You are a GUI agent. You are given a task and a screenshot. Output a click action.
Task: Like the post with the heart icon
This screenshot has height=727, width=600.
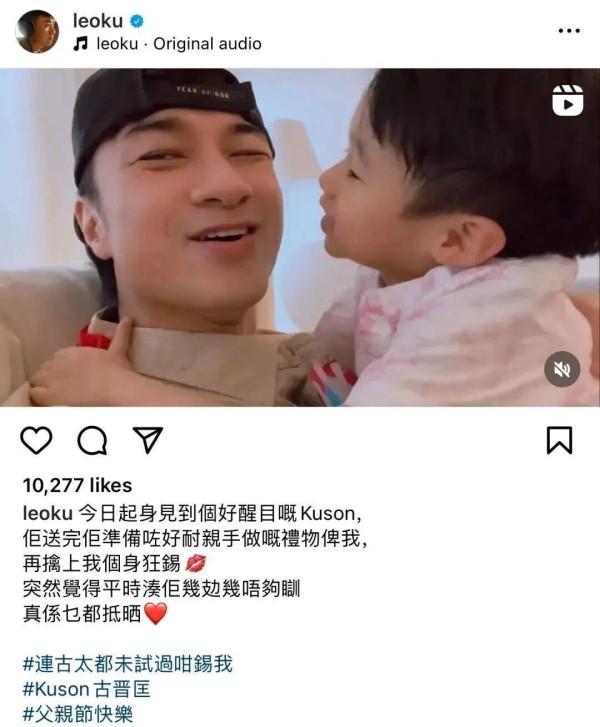pos(36,440)
